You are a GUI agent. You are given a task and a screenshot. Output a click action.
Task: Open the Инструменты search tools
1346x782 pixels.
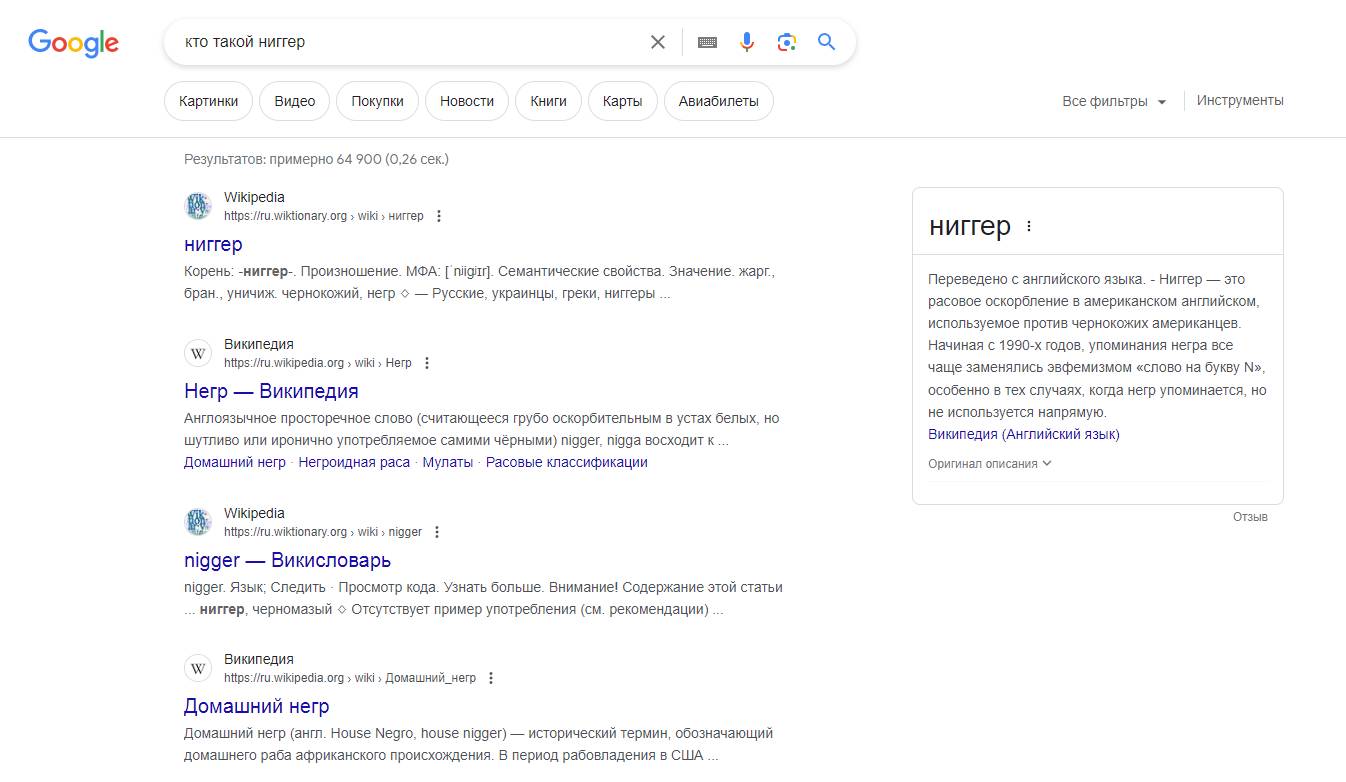[1240, 100]
